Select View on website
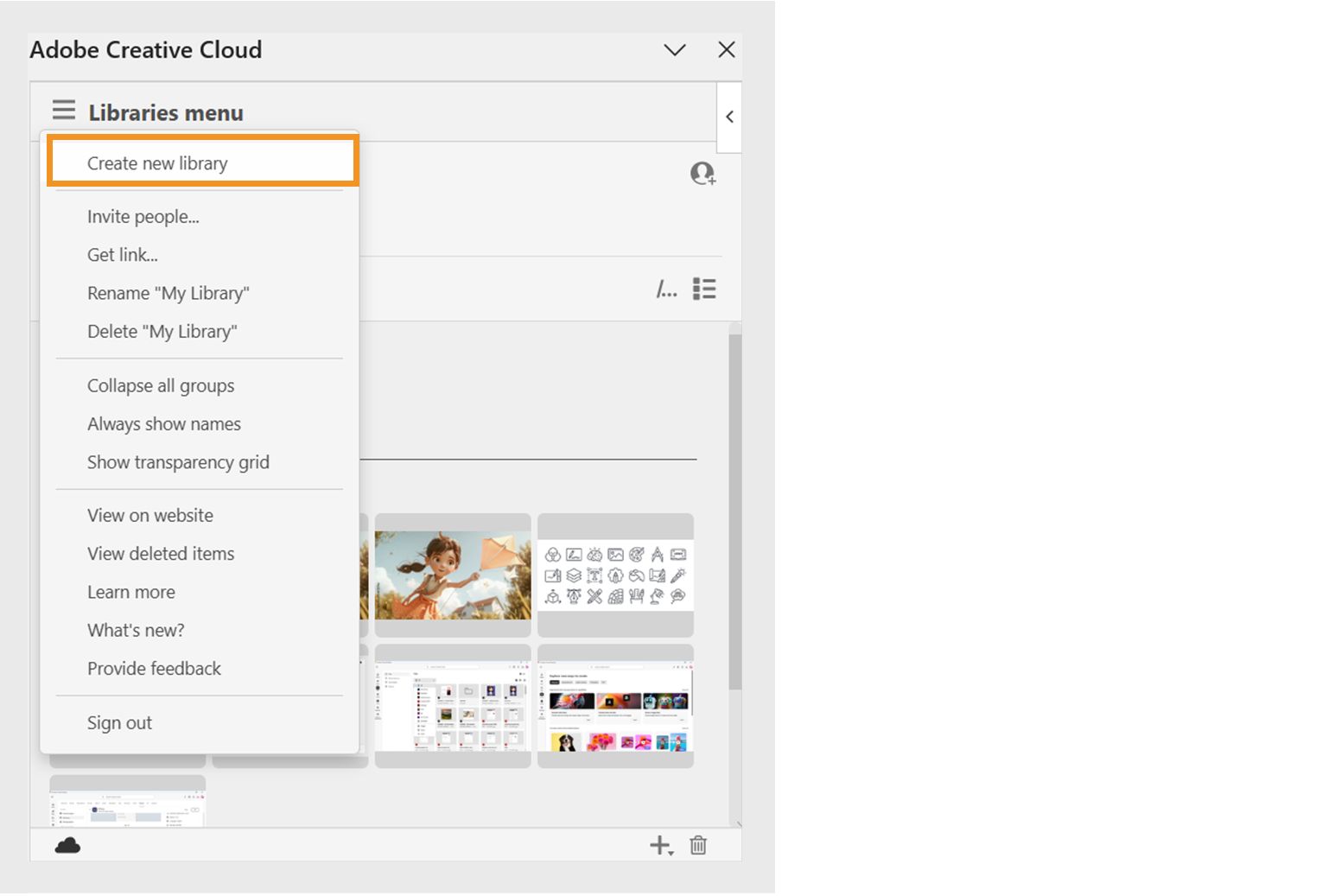Screen dimensions: 1341x896 pos(200,516)
